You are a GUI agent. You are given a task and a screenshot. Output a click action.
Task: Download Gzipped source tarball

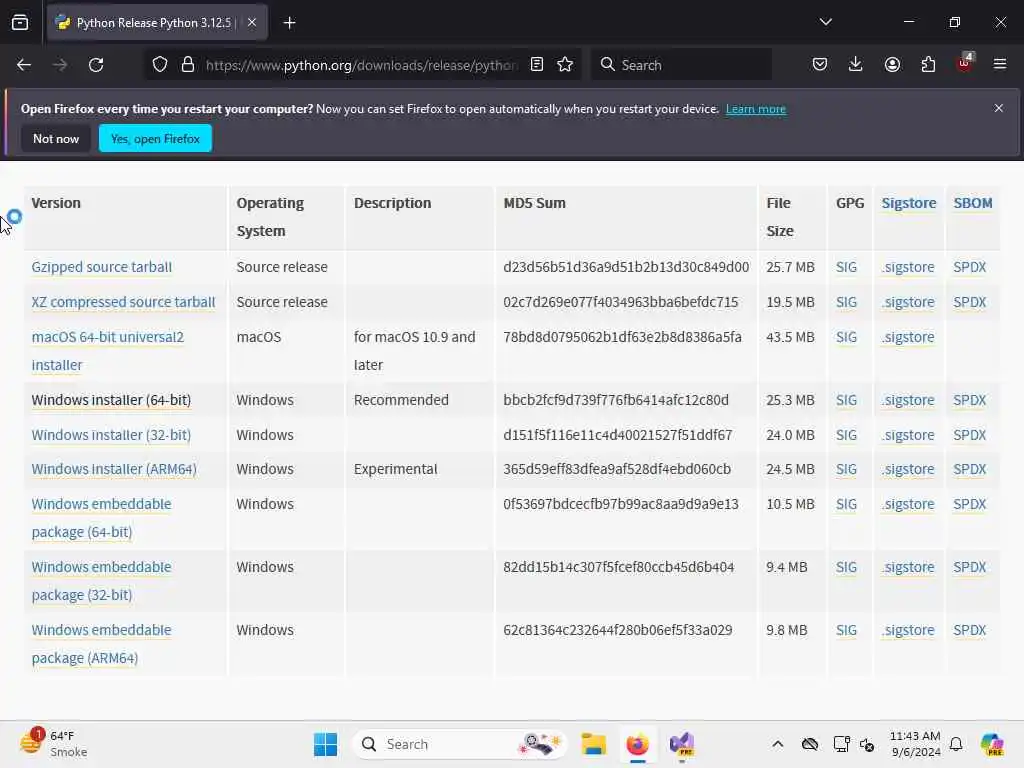coord(102,267)
